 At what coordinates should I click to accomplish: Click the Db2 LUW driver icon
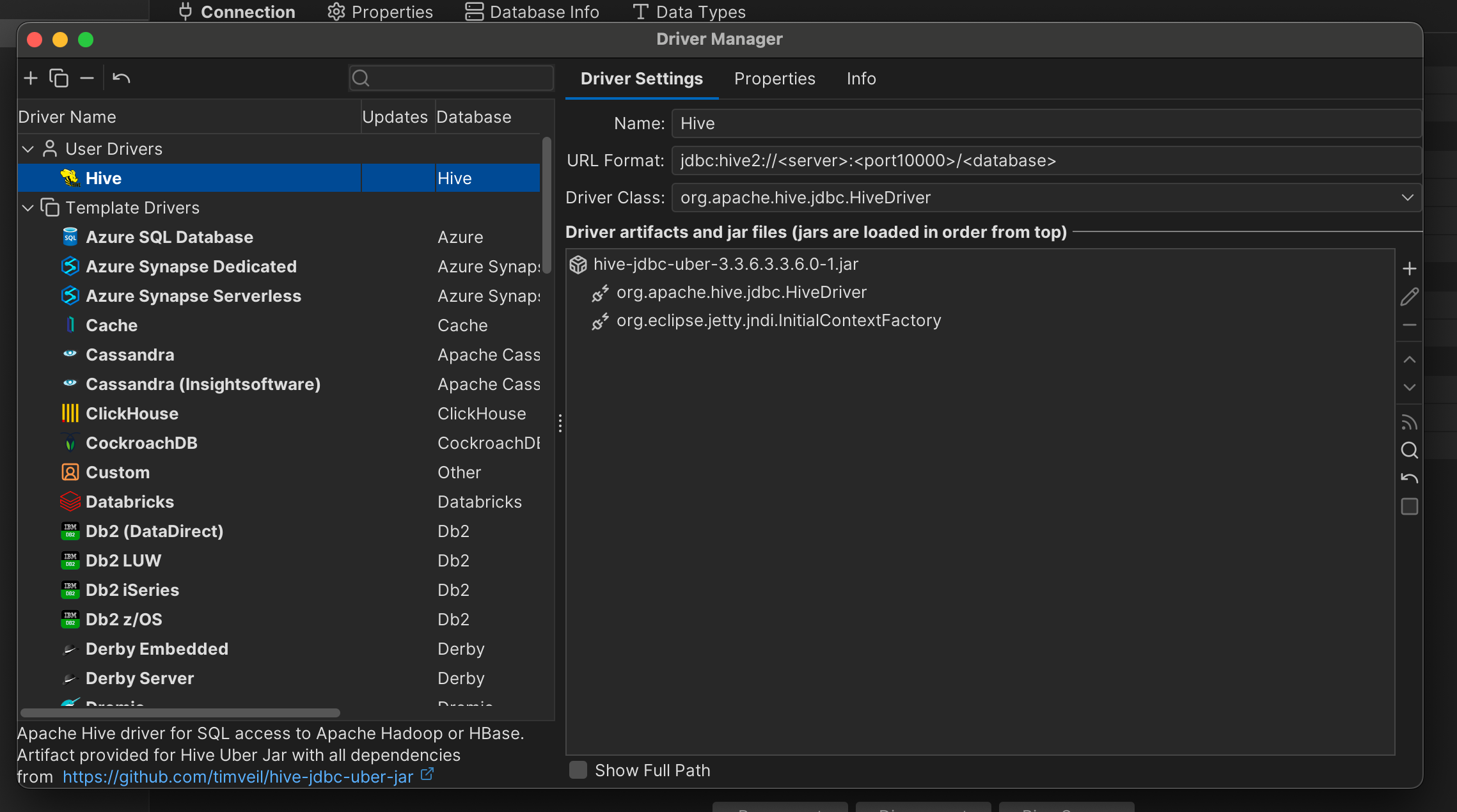70,560
